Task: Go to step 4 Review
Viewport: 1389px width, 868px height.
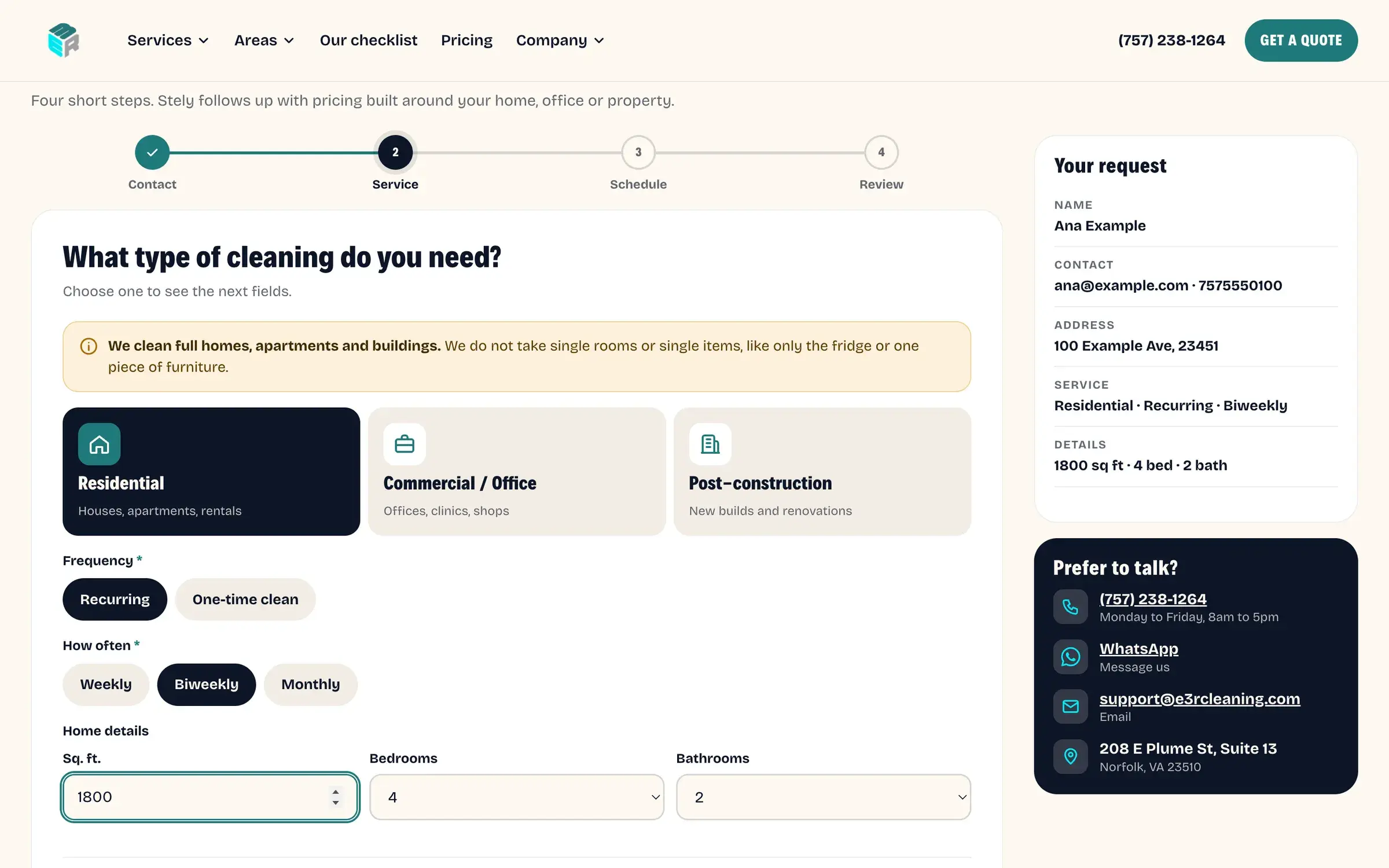Action: coord(881,152)
